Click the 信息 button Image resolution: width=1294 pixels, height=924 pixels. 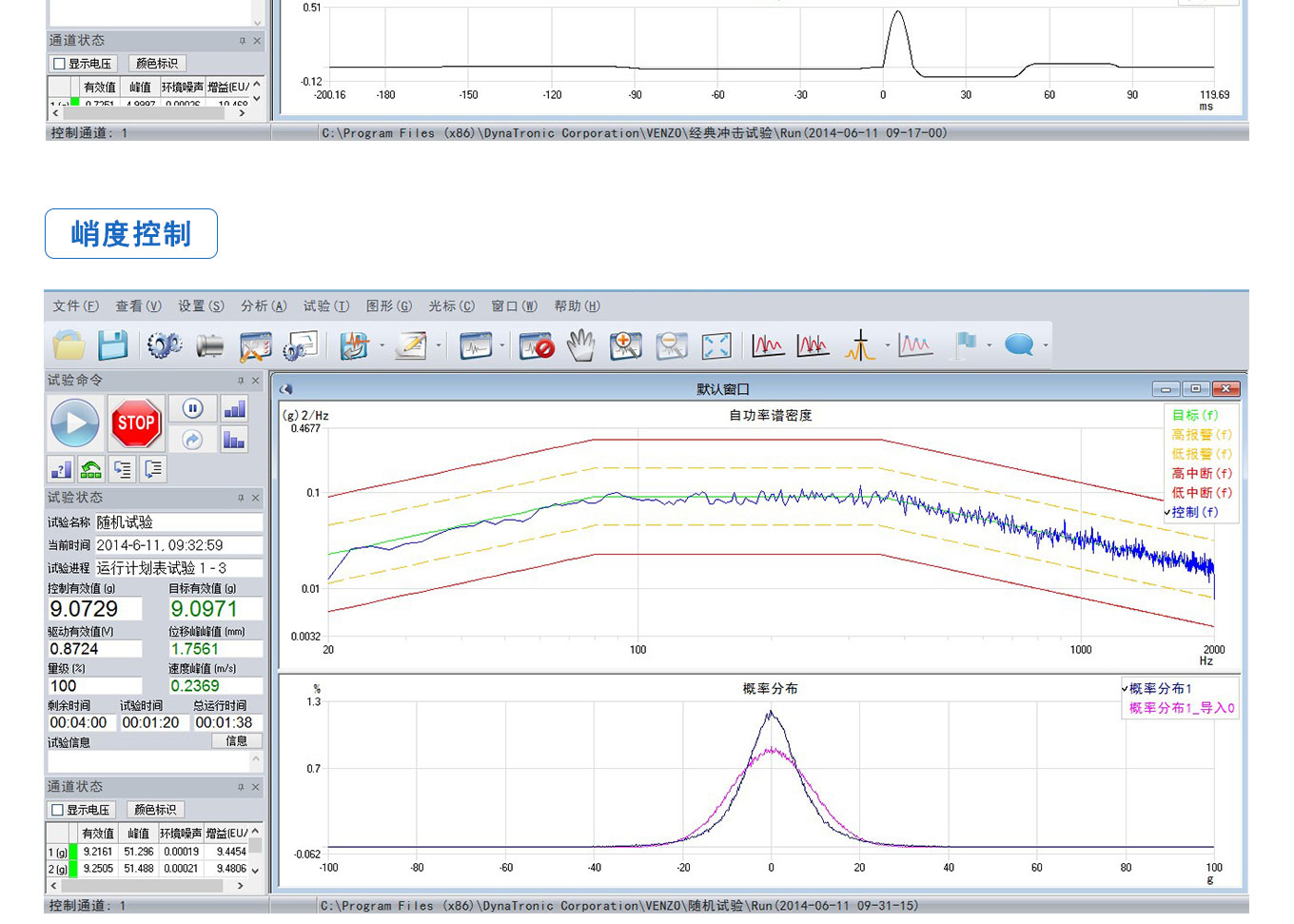(x=236, y=741)
